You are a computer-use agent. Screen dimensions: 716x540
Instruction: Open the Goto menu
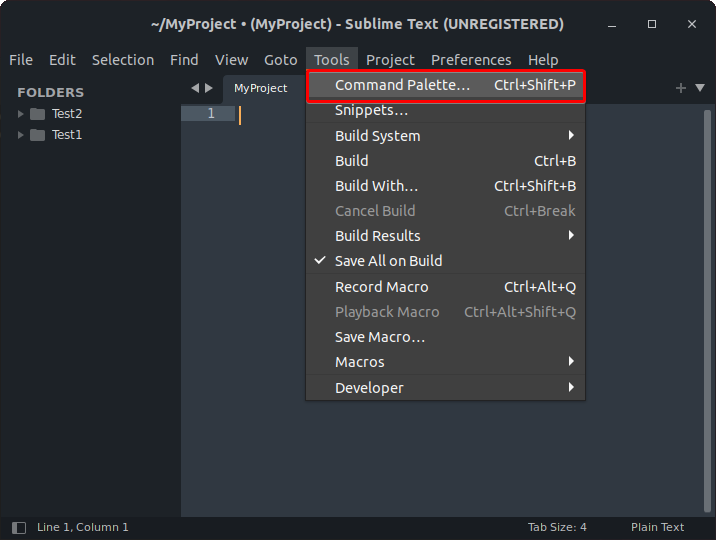(281, 60)
